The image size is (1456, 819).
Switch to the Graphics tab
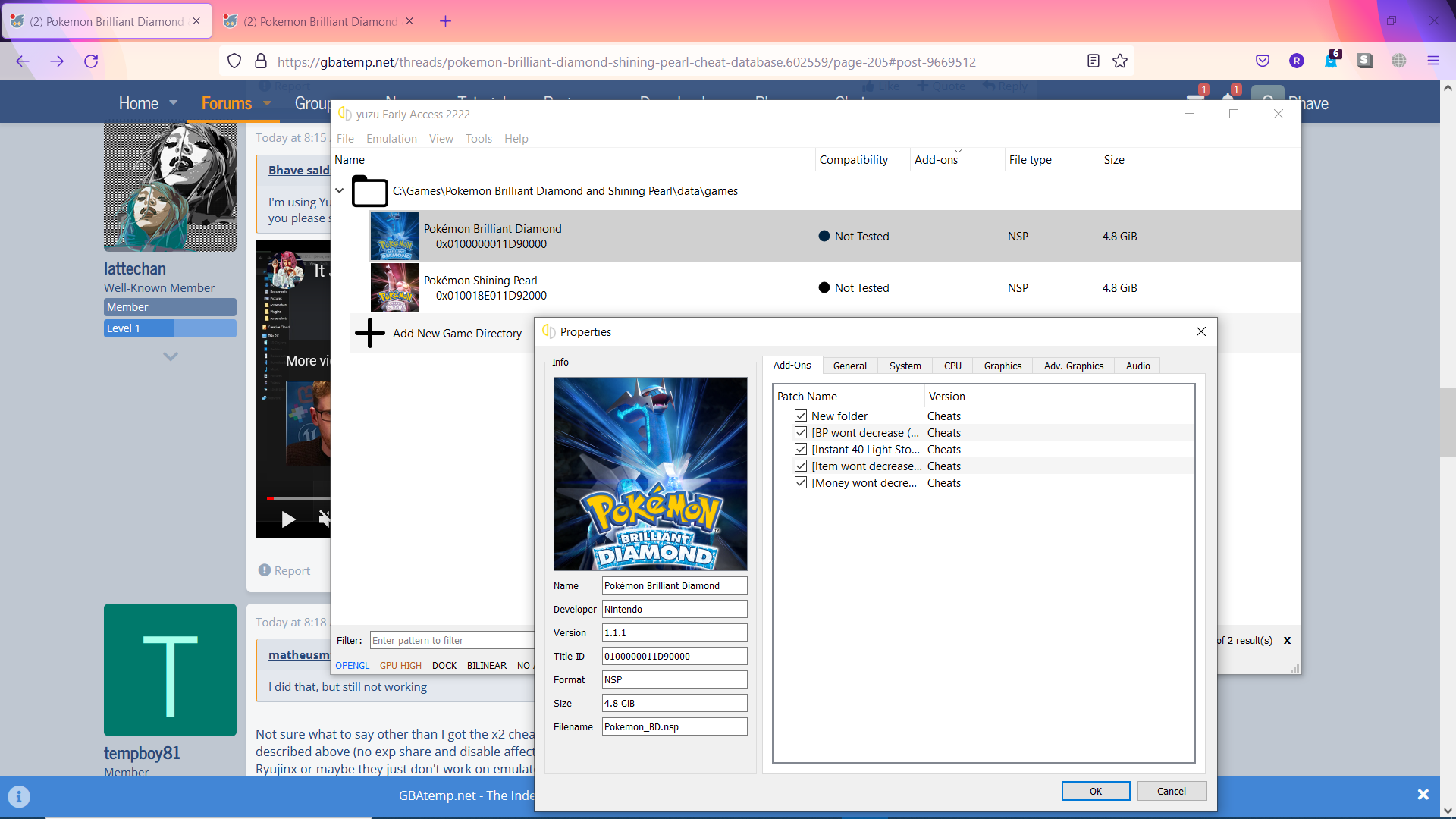tap(1003, 366)
